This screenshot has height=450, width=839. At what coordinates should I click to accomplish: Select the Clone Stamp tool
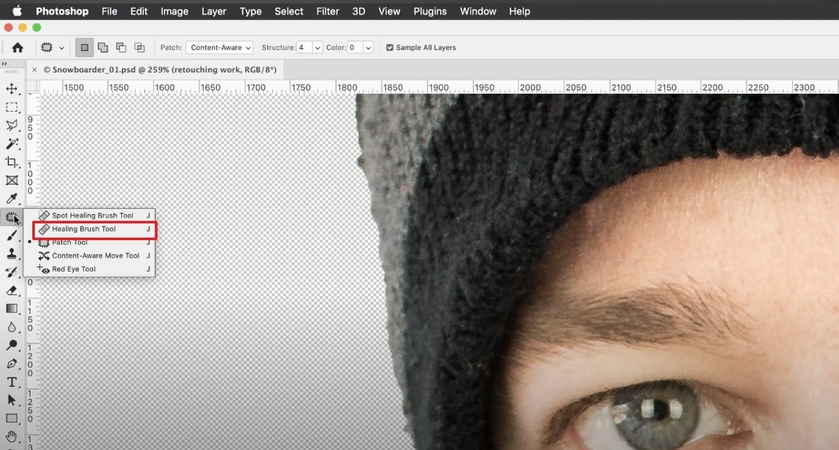tap(12, 254)
